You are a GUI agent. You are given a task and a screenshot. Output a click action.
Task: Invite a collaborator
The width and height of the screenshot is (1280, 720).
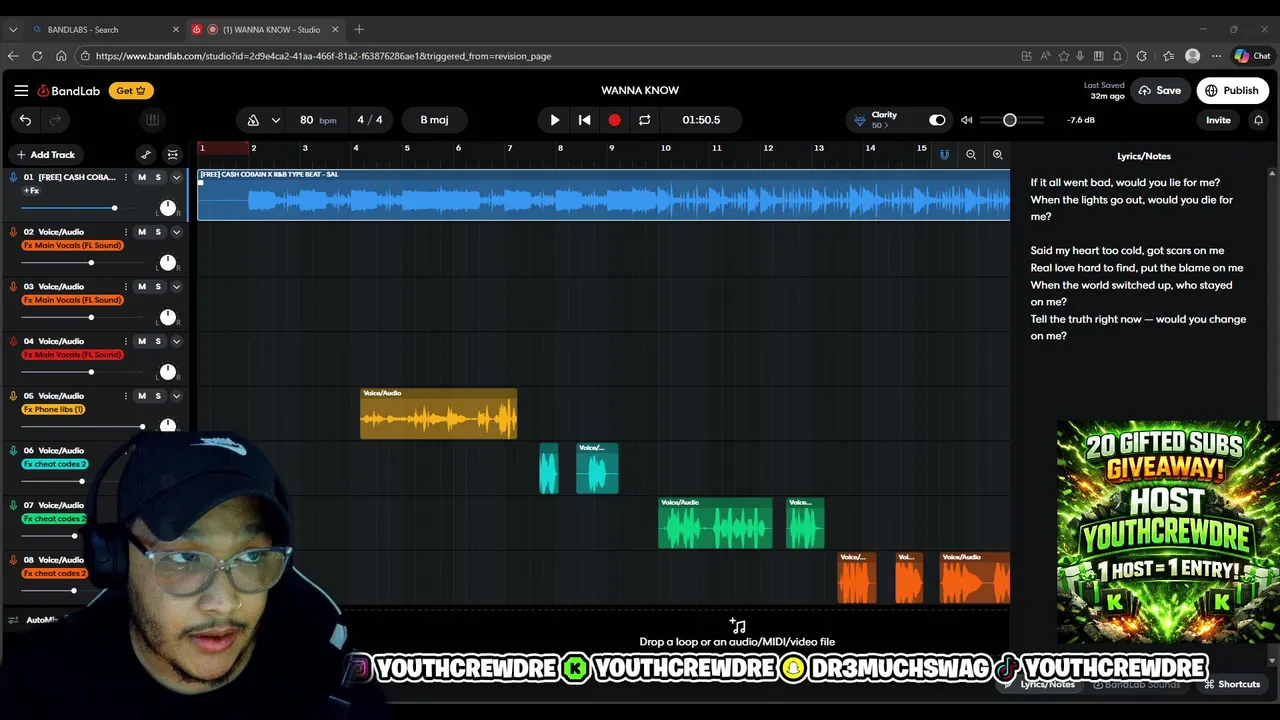1218,120
